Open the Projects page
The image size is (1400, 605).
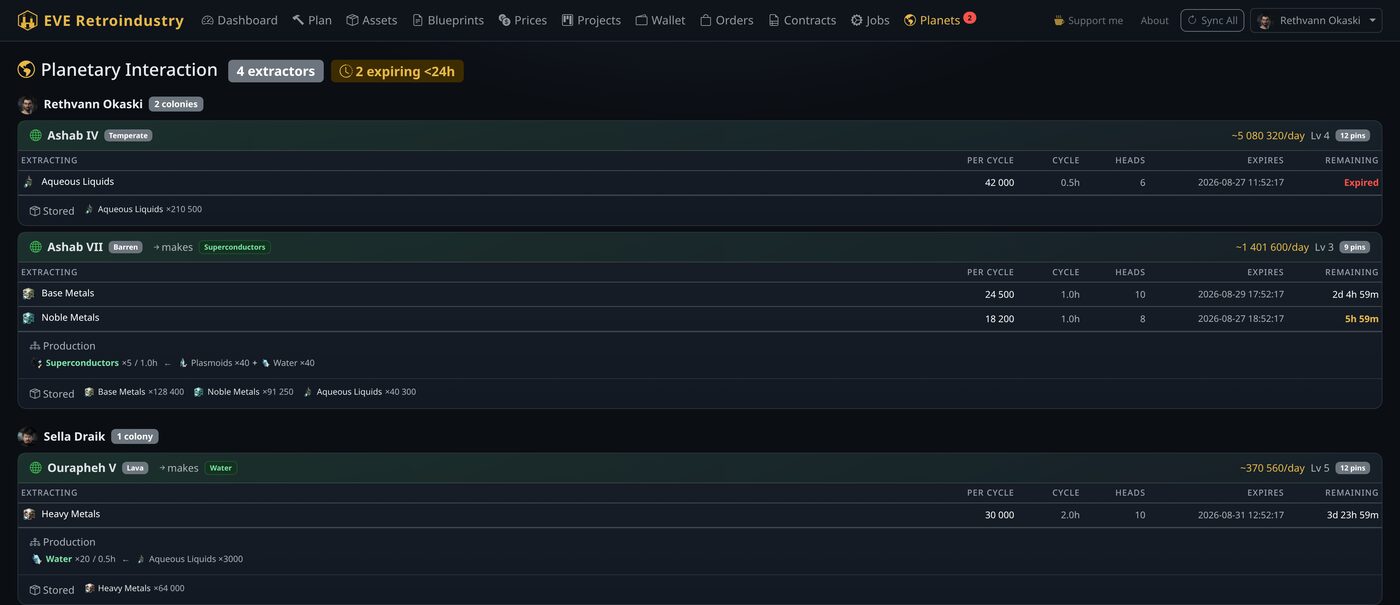(591, 20)
